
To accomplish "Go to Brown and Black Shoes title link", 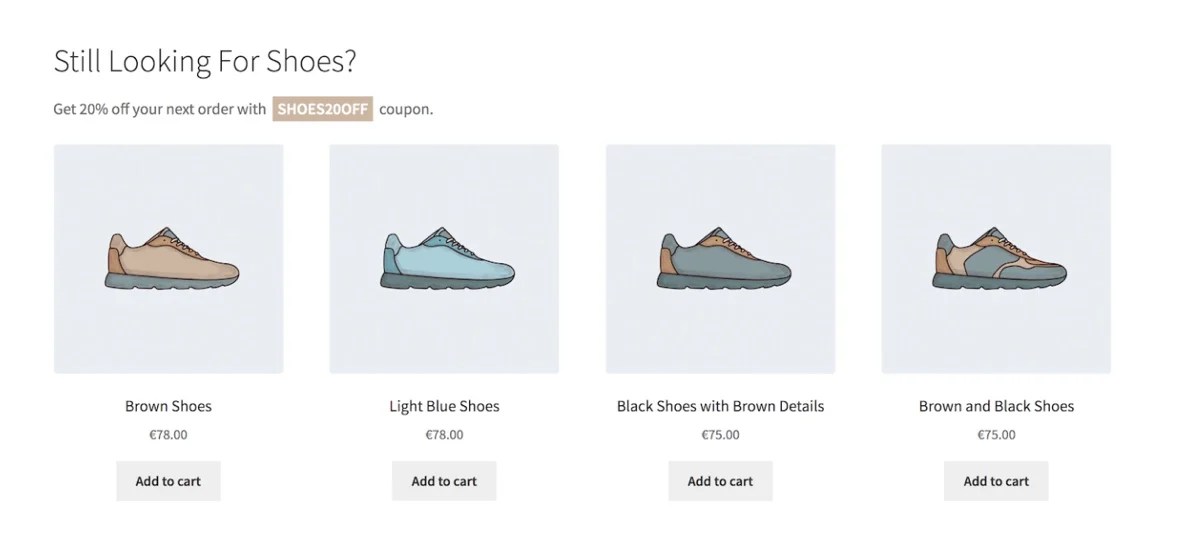I will pos(996,406).
